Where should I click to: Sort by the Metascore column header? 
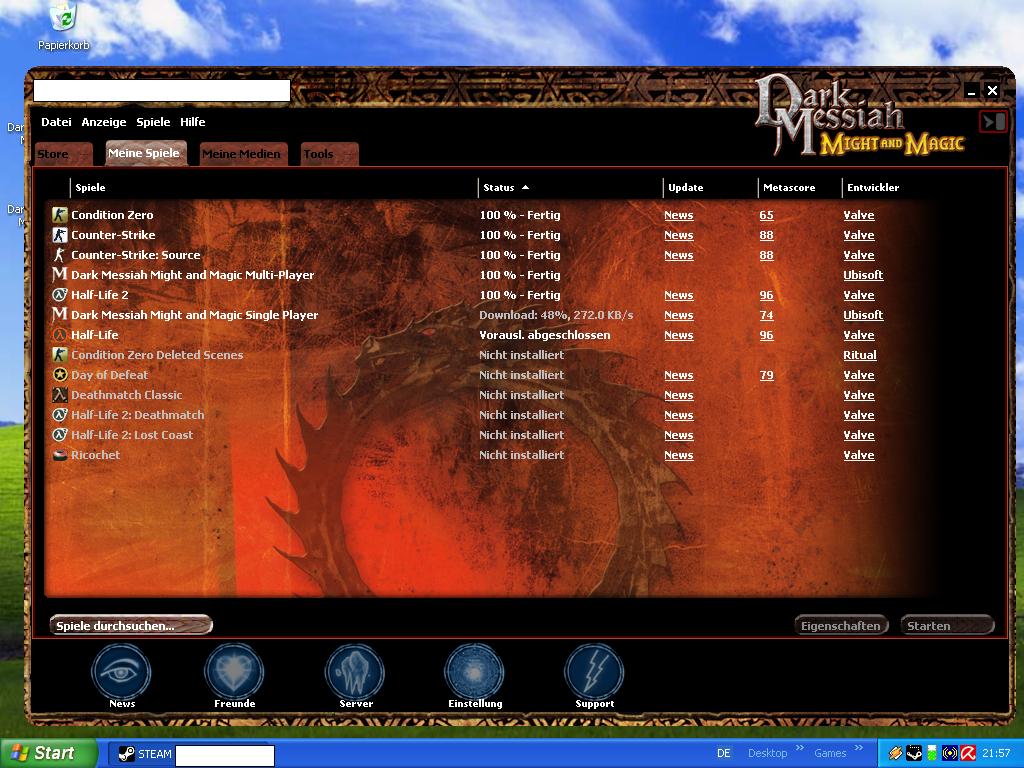point(799,187)
